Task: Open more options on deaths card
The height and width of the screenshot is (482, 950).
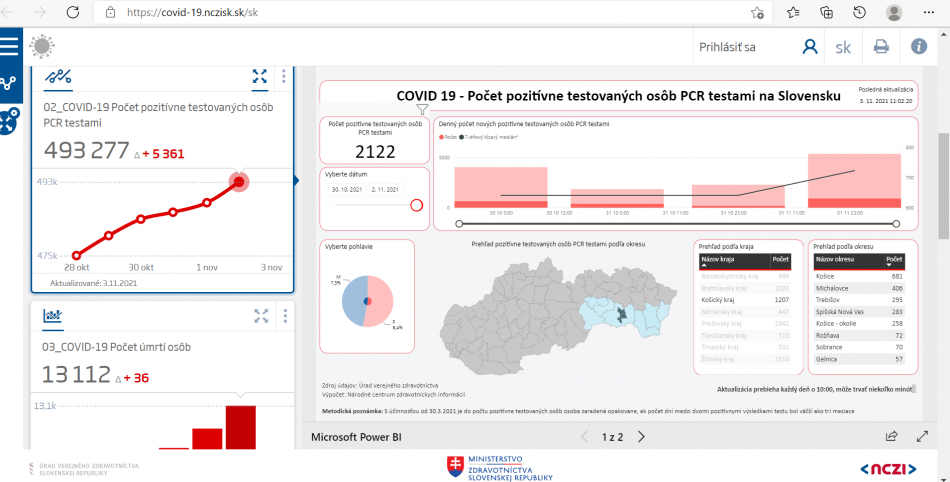Action: click(x=284, y=317)
